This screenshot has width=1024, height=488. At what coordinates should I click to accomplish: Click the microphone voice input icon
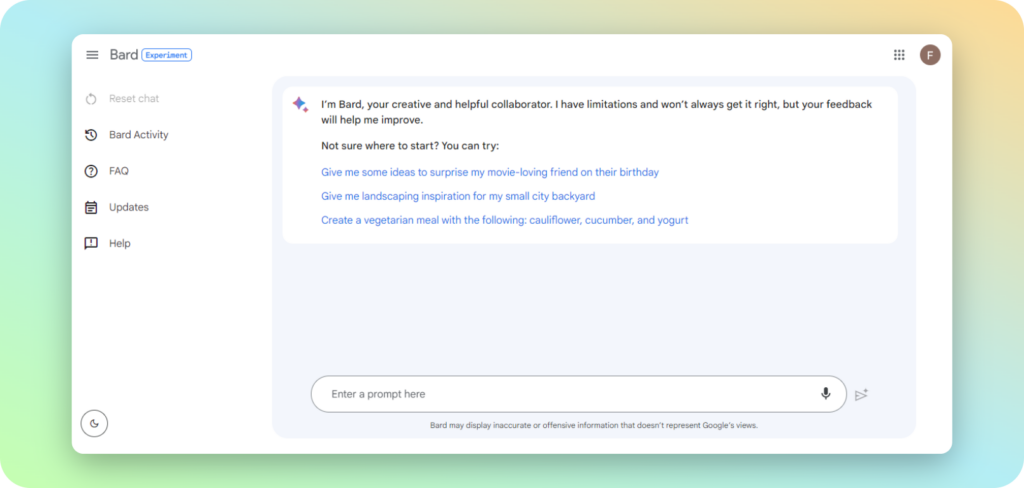point(825,394)
